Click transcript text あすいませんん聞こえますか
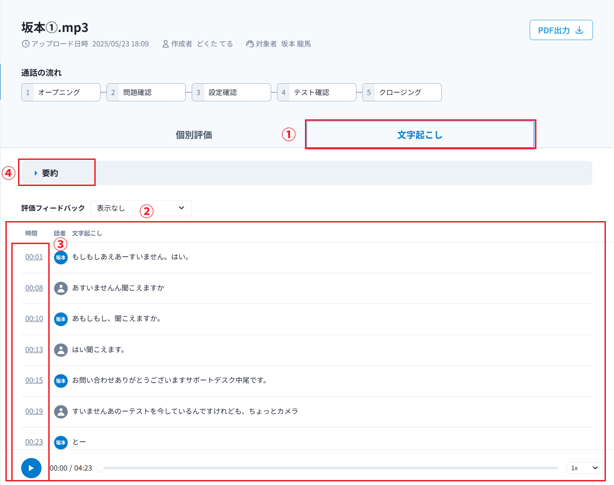The width and height of the screenshot is (614, 485). [118, 288]
